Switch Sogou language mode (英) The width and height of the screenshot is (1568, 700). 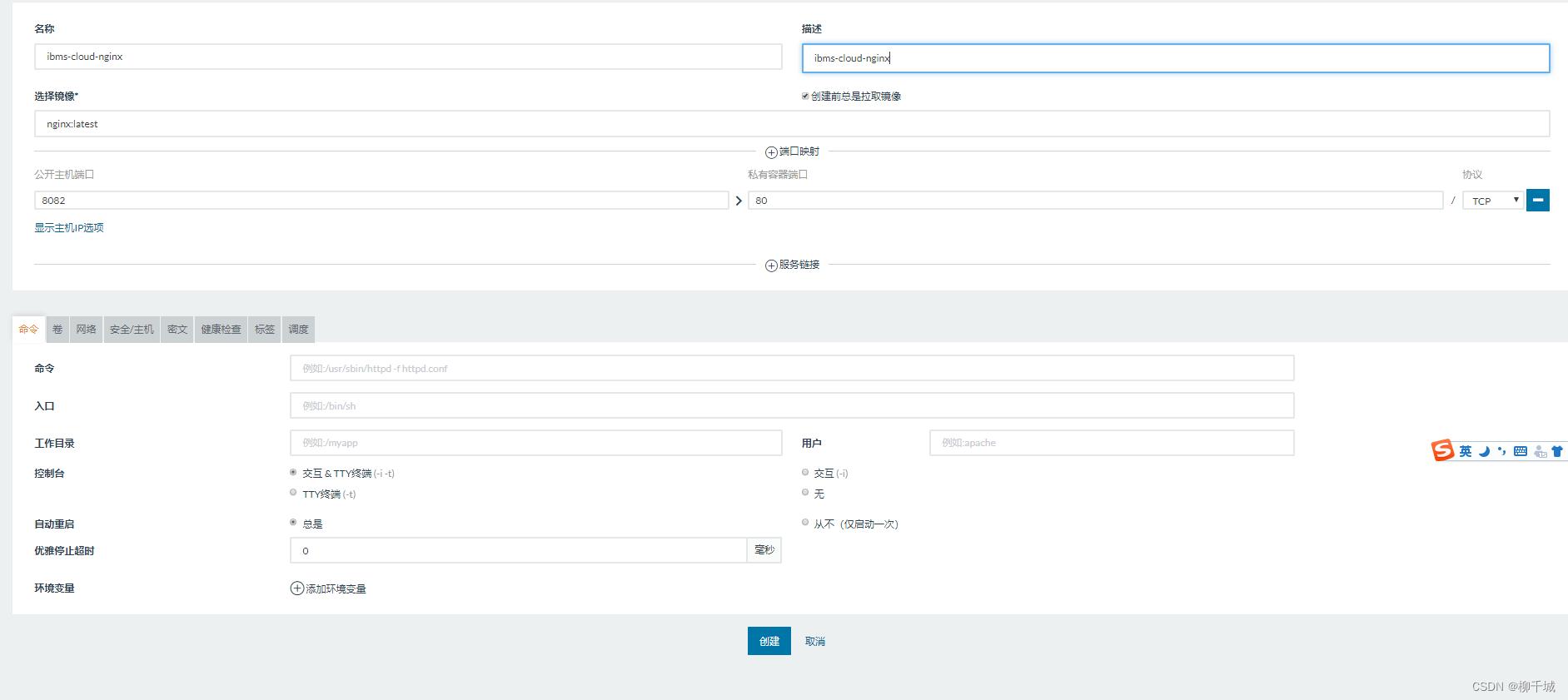[1466, 451]
